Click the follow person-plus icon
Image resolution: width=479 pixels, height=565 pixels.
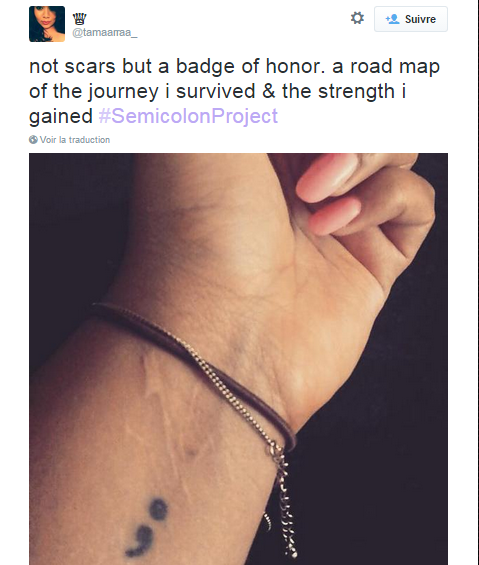coord(392,19)
